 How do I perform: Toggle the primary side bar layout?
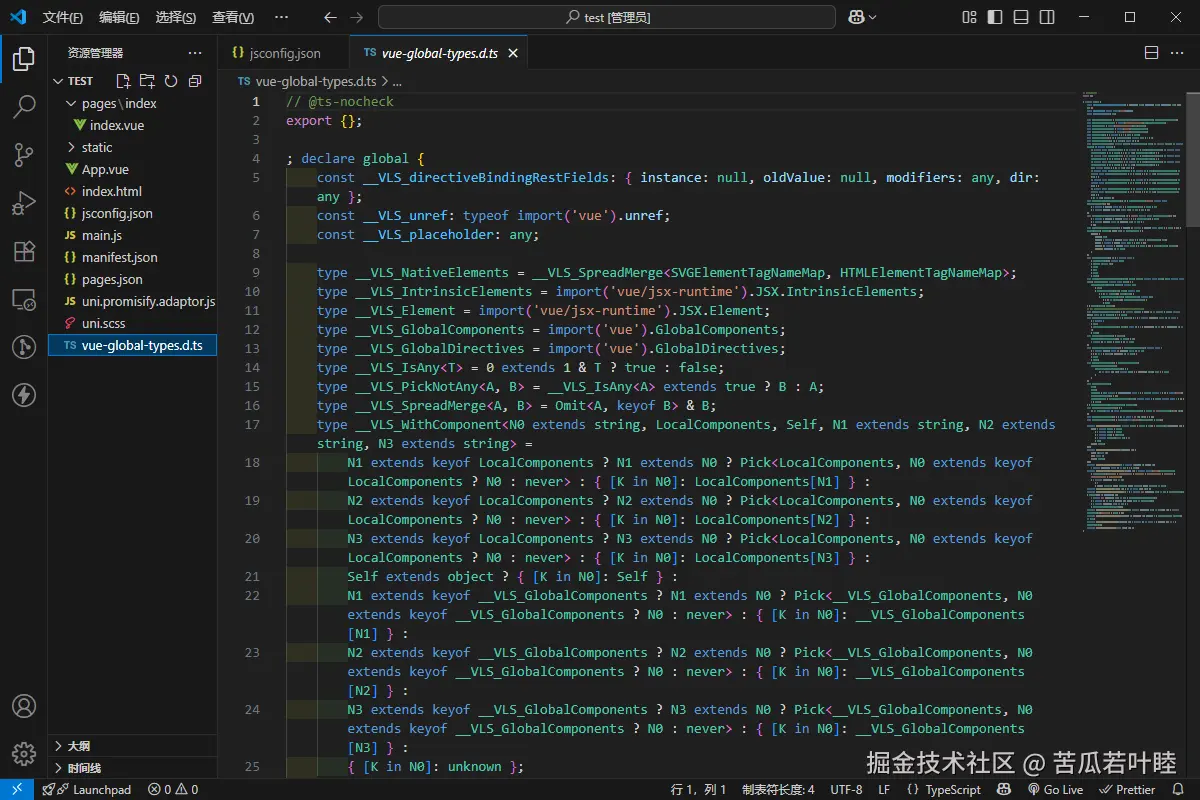coord(995,17)
